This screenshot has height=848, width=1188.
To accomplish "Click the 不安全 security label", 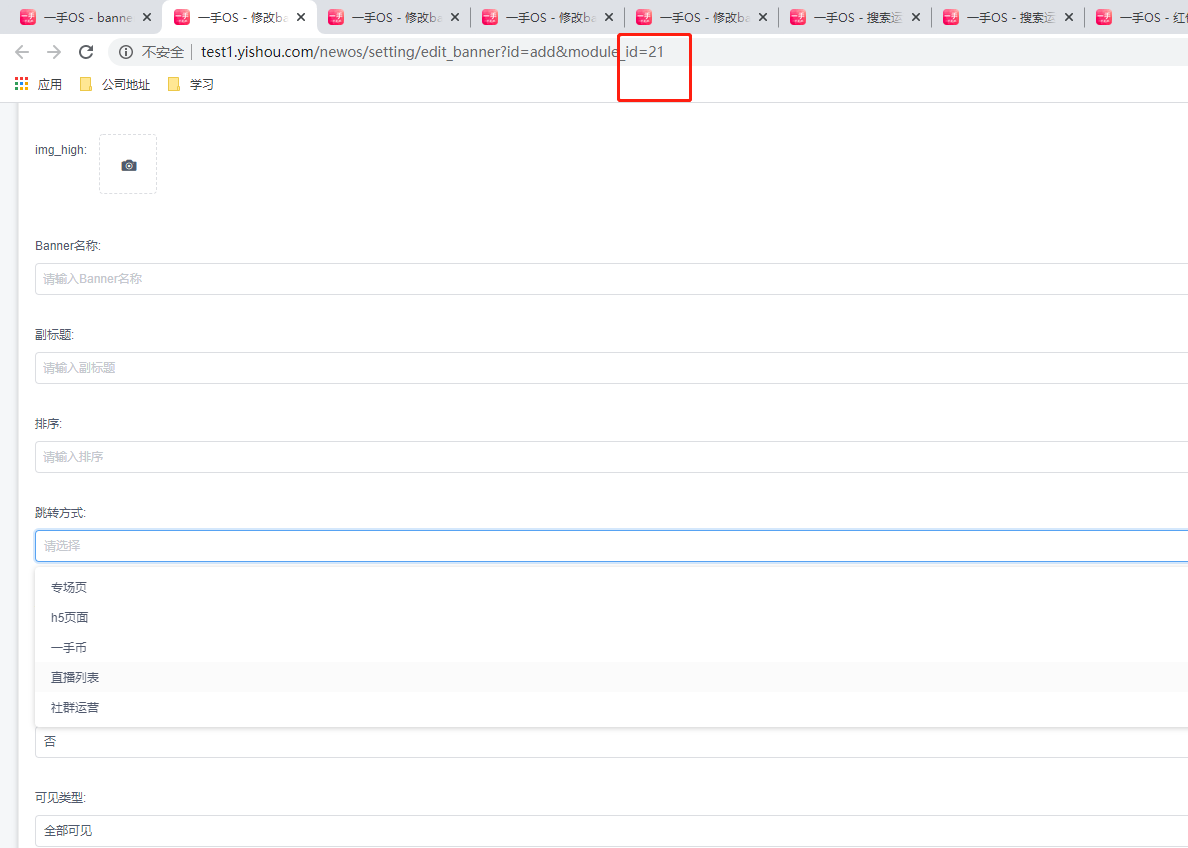I will click(163, 52).
